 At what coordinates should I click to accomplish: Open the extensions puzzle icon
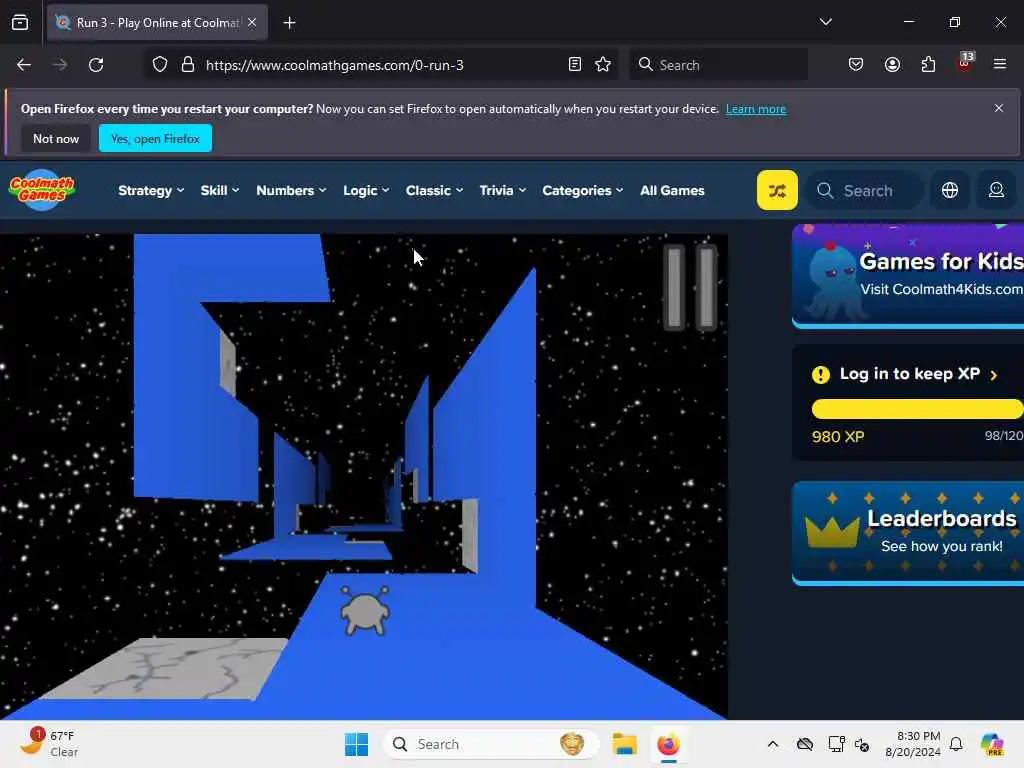point(928,65)
